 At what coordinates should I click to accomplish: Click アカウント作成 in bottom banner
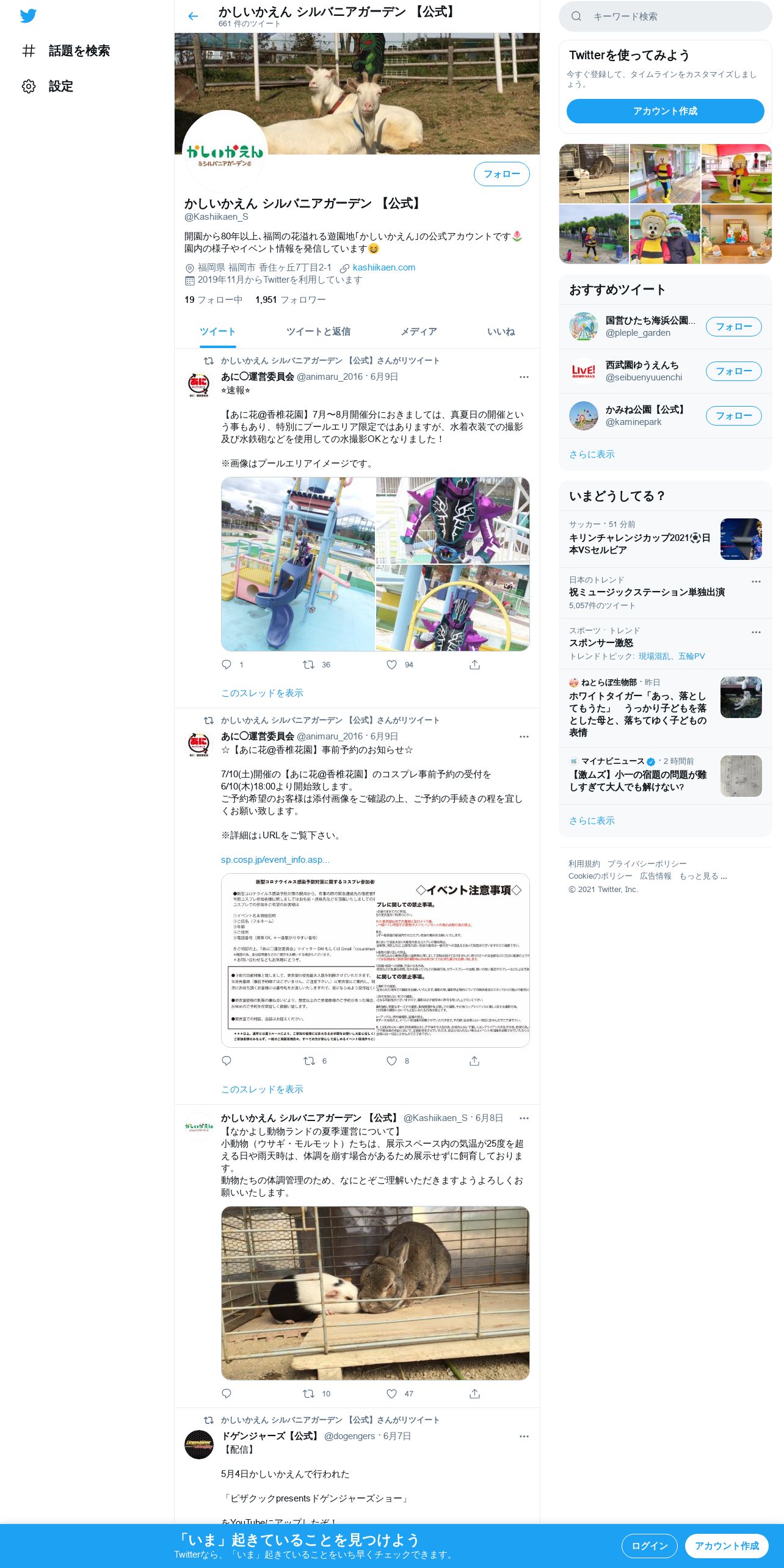click(x=727, y=1546)
